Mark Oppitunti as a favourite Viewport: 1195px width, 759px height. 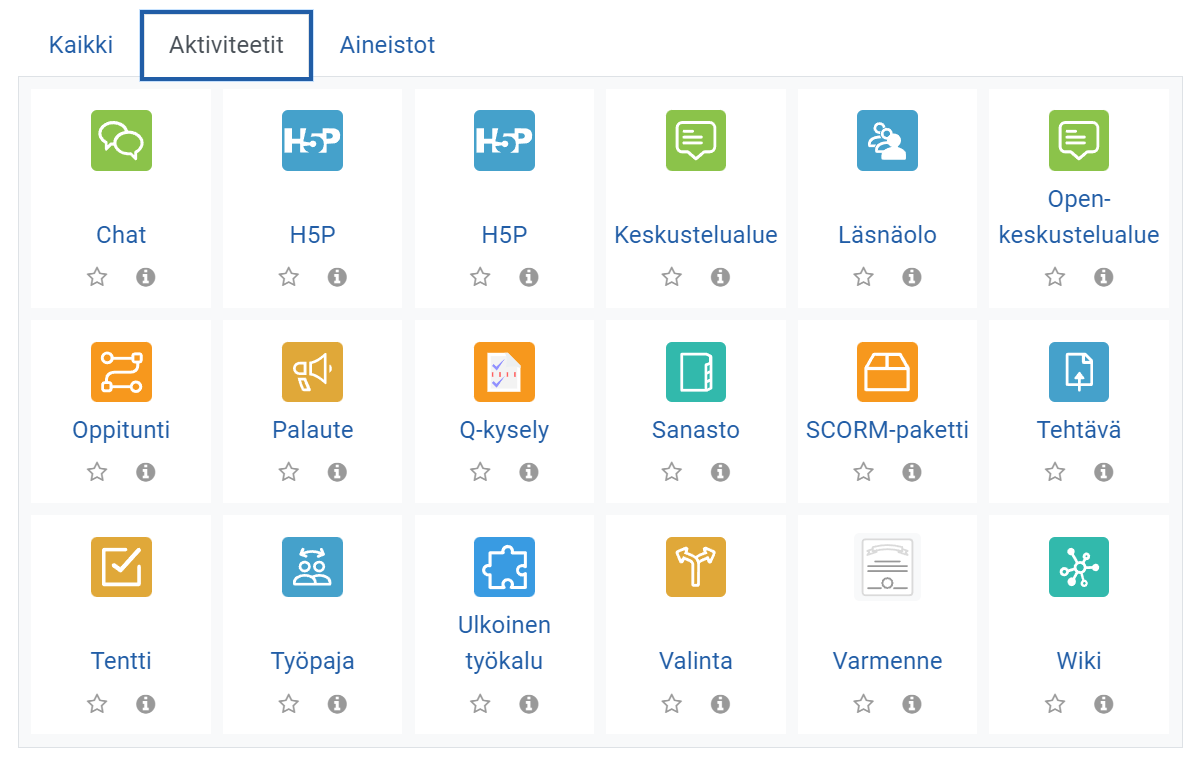(x=97, y=472)
